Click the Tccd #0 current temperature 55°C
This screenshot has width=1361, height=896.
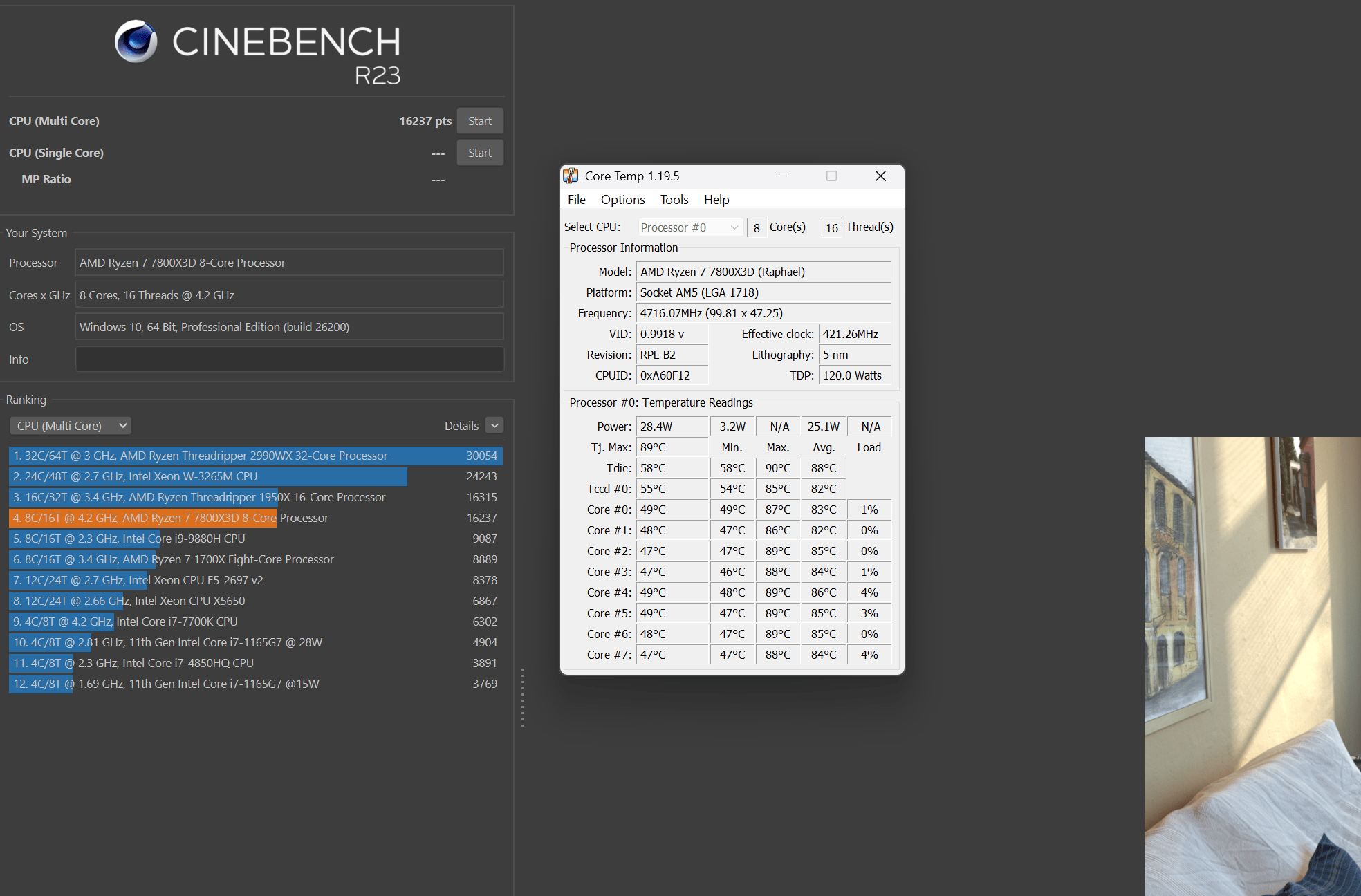coord(672,489)
